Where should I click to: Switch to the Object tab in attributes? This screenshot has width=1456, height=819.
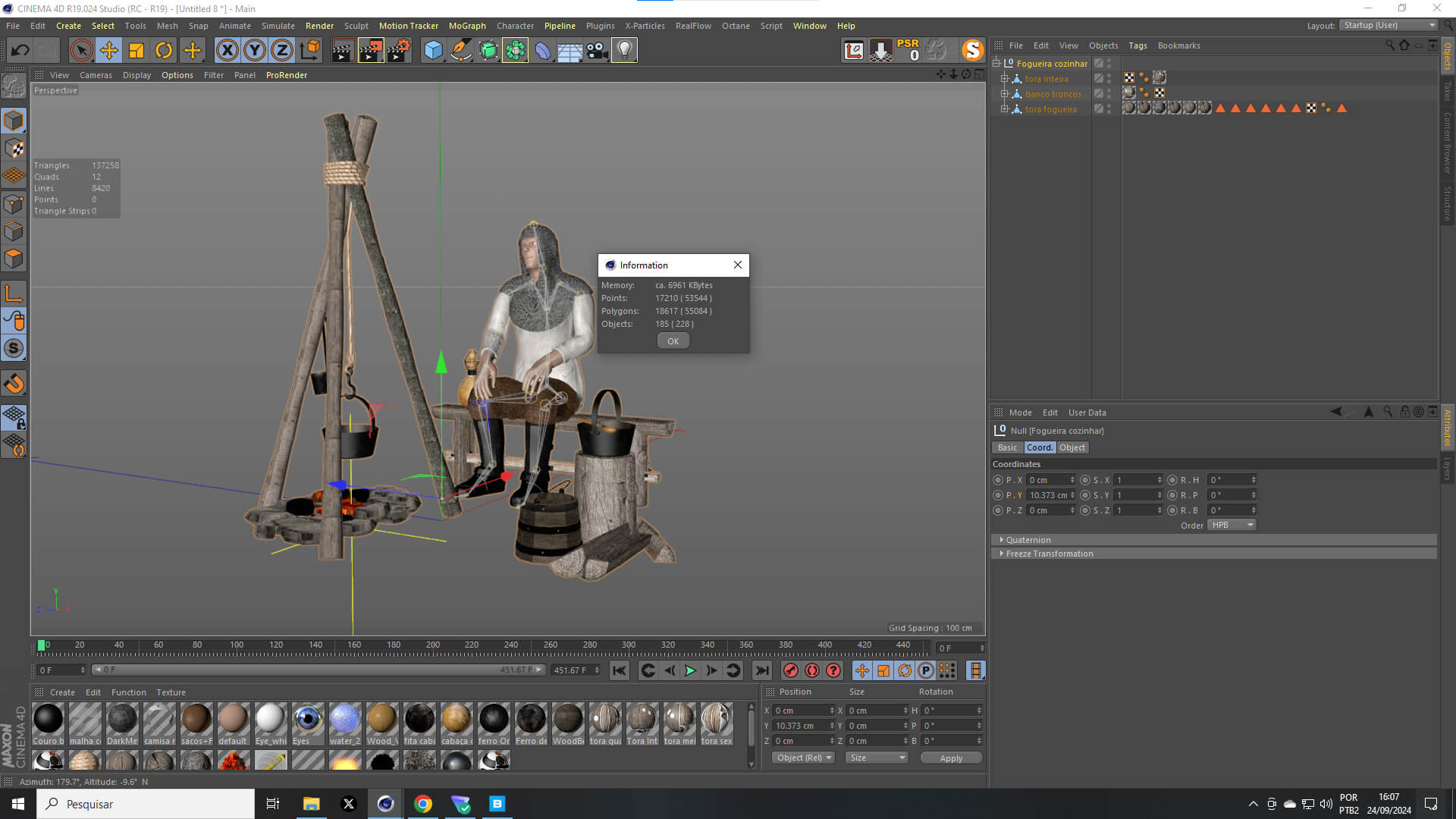point(1072,447)
